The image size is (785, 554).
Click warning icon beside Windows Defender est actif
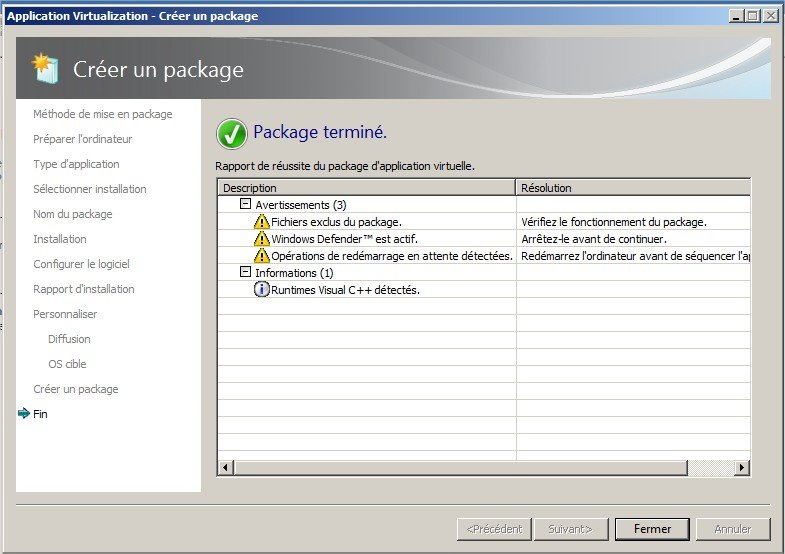262,239
